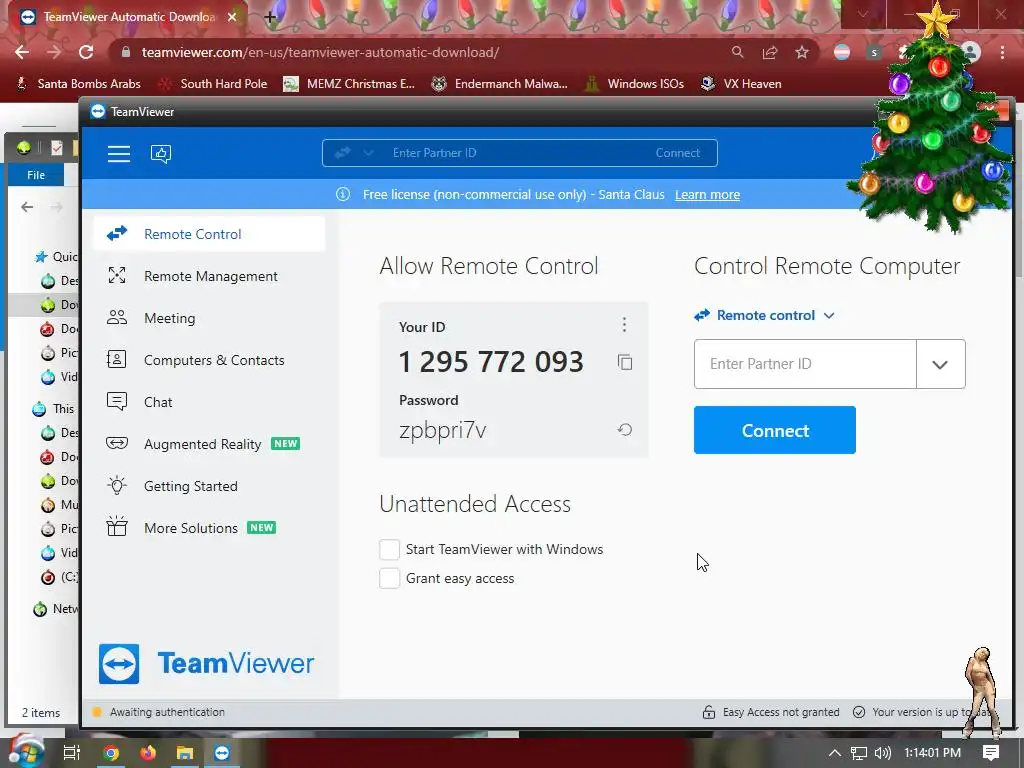Open the three-dot options next to Your ID
Screen dimensions: 1024x768
click(x=624, y=325)
